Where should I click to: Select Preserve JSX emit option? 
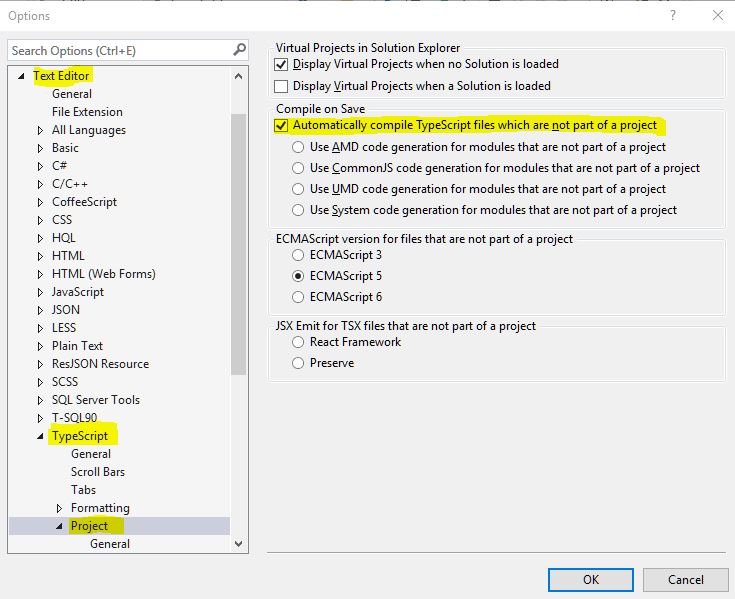click(x=298, y=363)
